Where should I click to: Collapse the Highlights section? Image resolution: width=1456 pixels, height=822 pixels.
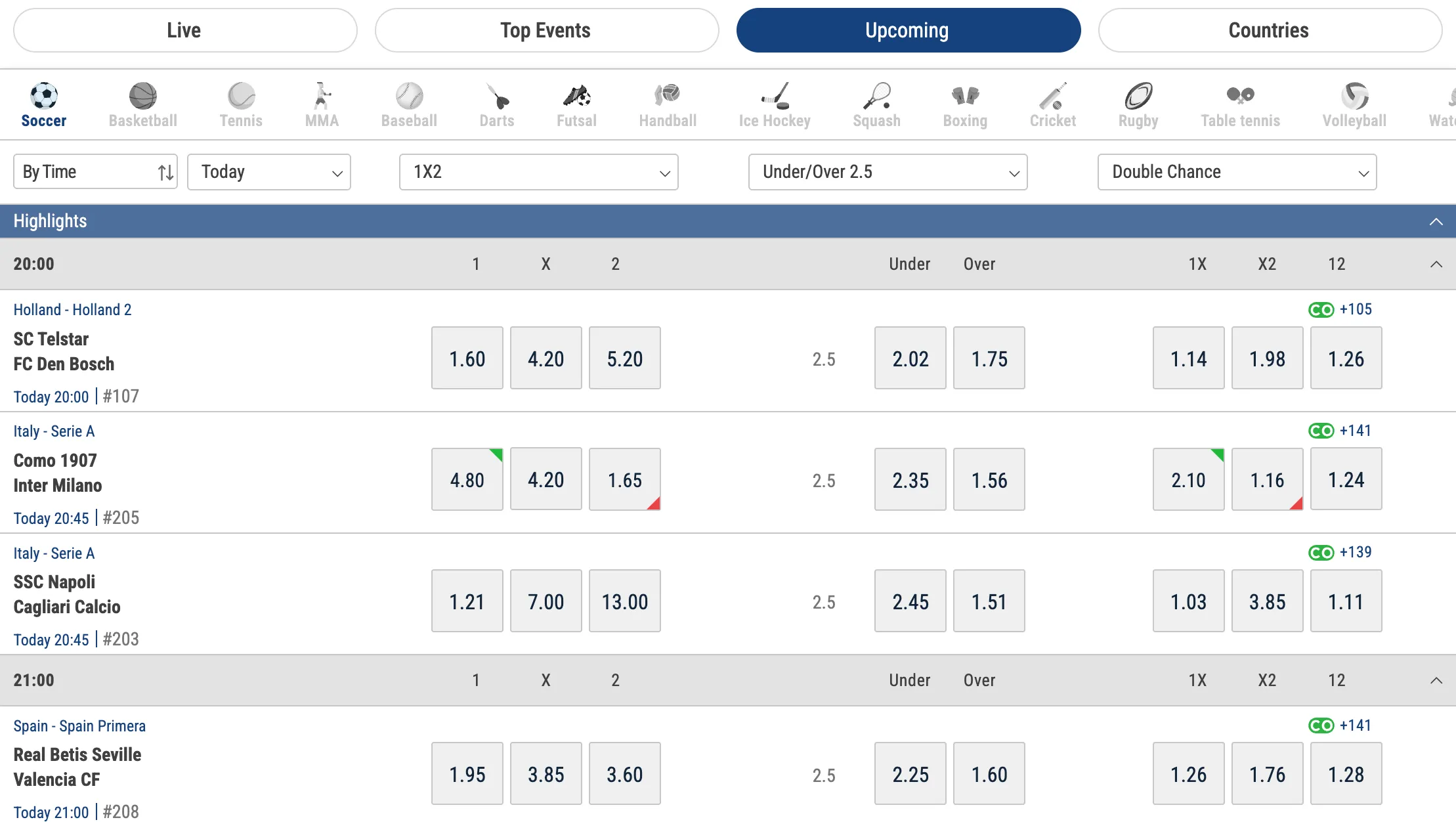pyautogui.click(x=1437, y=221)
